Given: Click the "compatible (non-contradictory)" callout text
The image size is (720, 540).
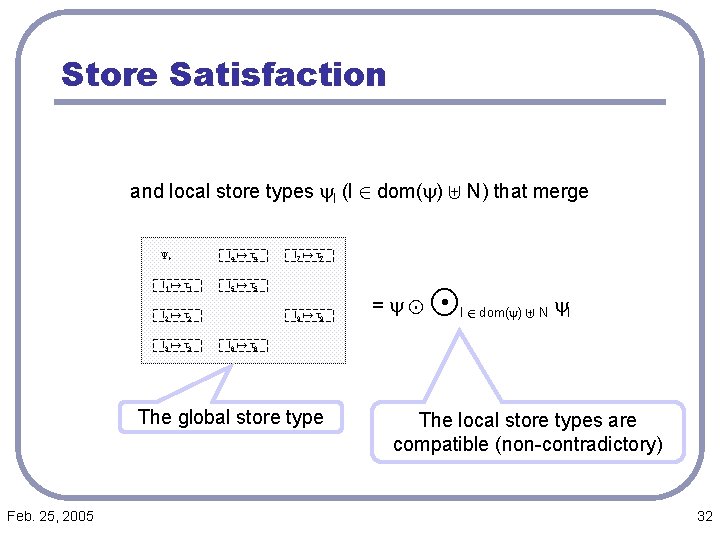Looking at the screenshot, I should coord(528,444).
